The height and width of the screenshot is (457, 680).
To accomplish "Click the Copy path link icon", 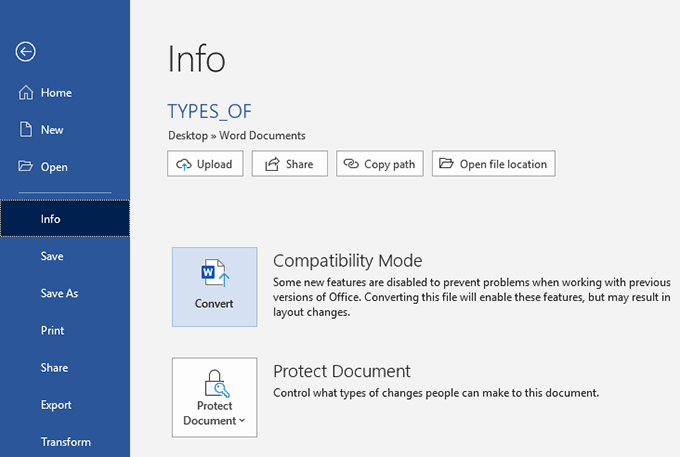I will click(x=351, y=164).
